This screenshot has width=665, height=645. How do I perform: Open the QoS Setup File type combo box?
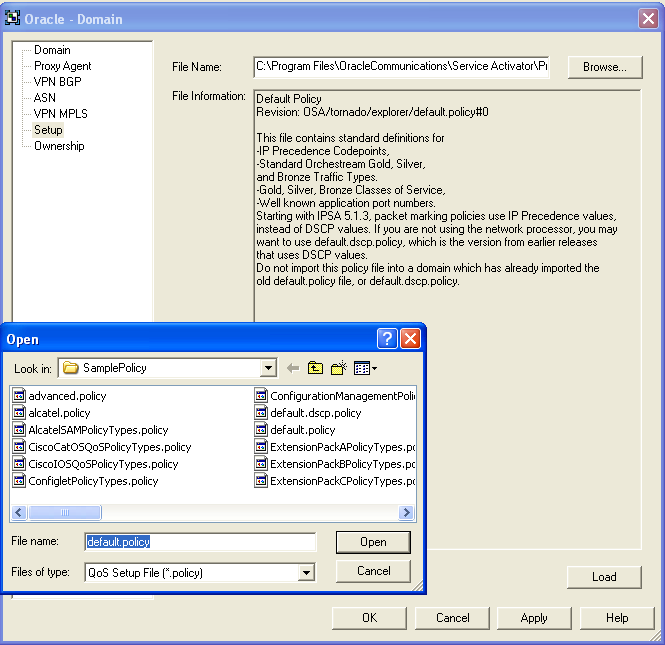tap(200, 573)
